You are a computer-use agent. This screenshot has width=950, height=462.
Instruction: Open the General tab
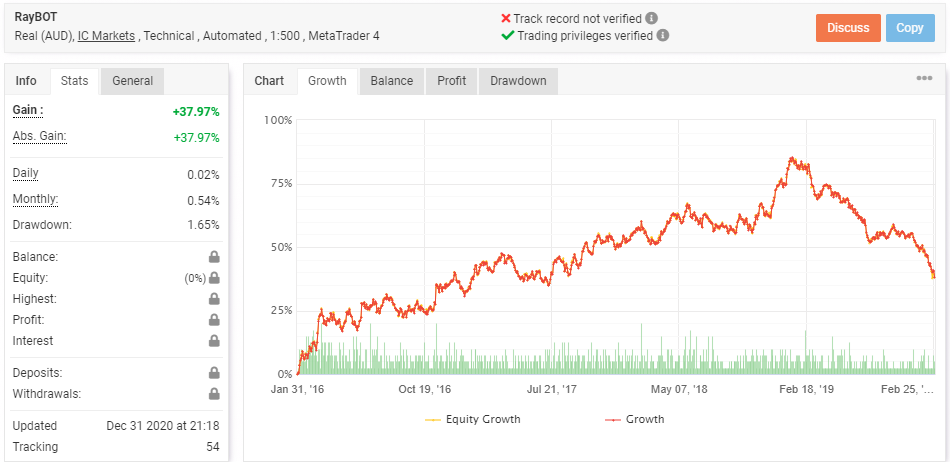(133, 81)
